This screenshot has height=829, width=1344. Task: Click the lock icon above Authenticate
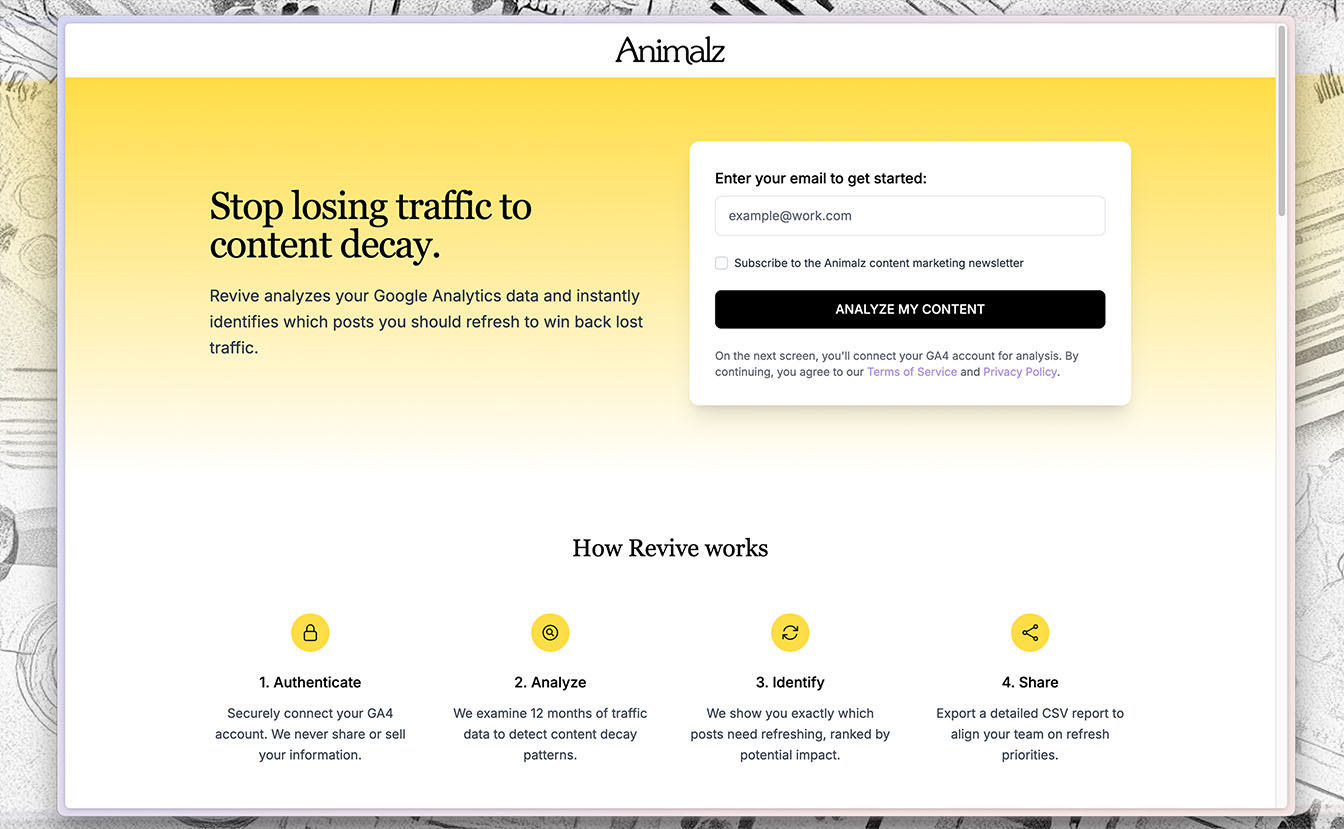(x=310, y=633)
